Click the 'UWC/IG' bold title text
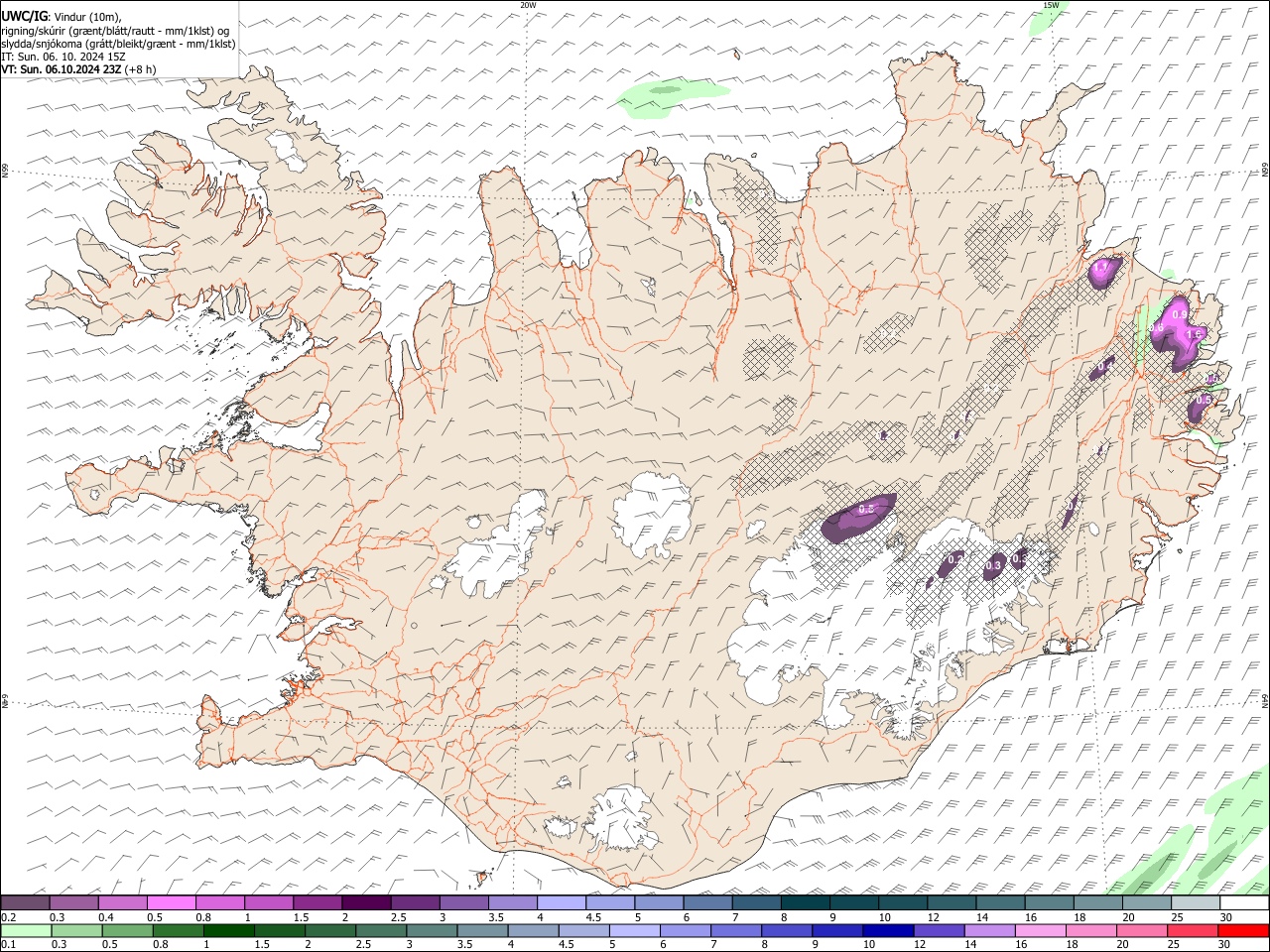1270x952 pixels. coord(23,17)
